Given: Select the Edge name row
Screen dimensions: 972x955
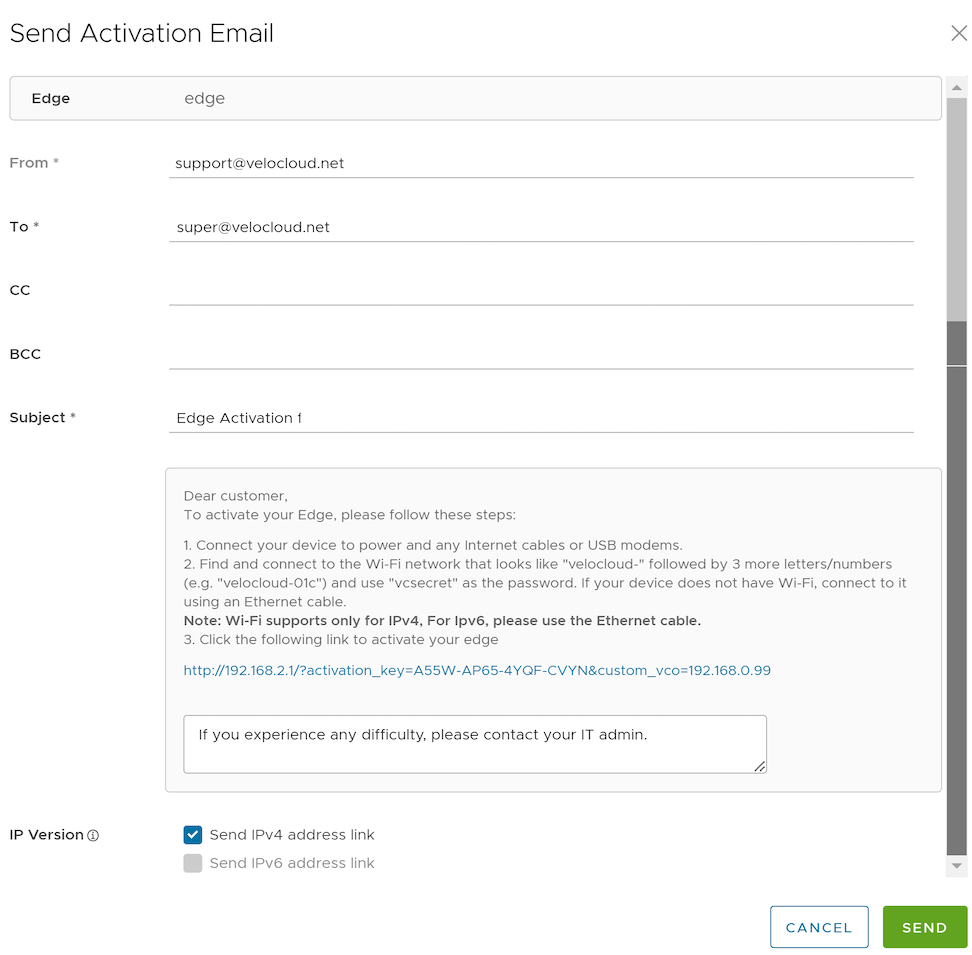Looking at the screenshot, I should (x=475, y=98).
